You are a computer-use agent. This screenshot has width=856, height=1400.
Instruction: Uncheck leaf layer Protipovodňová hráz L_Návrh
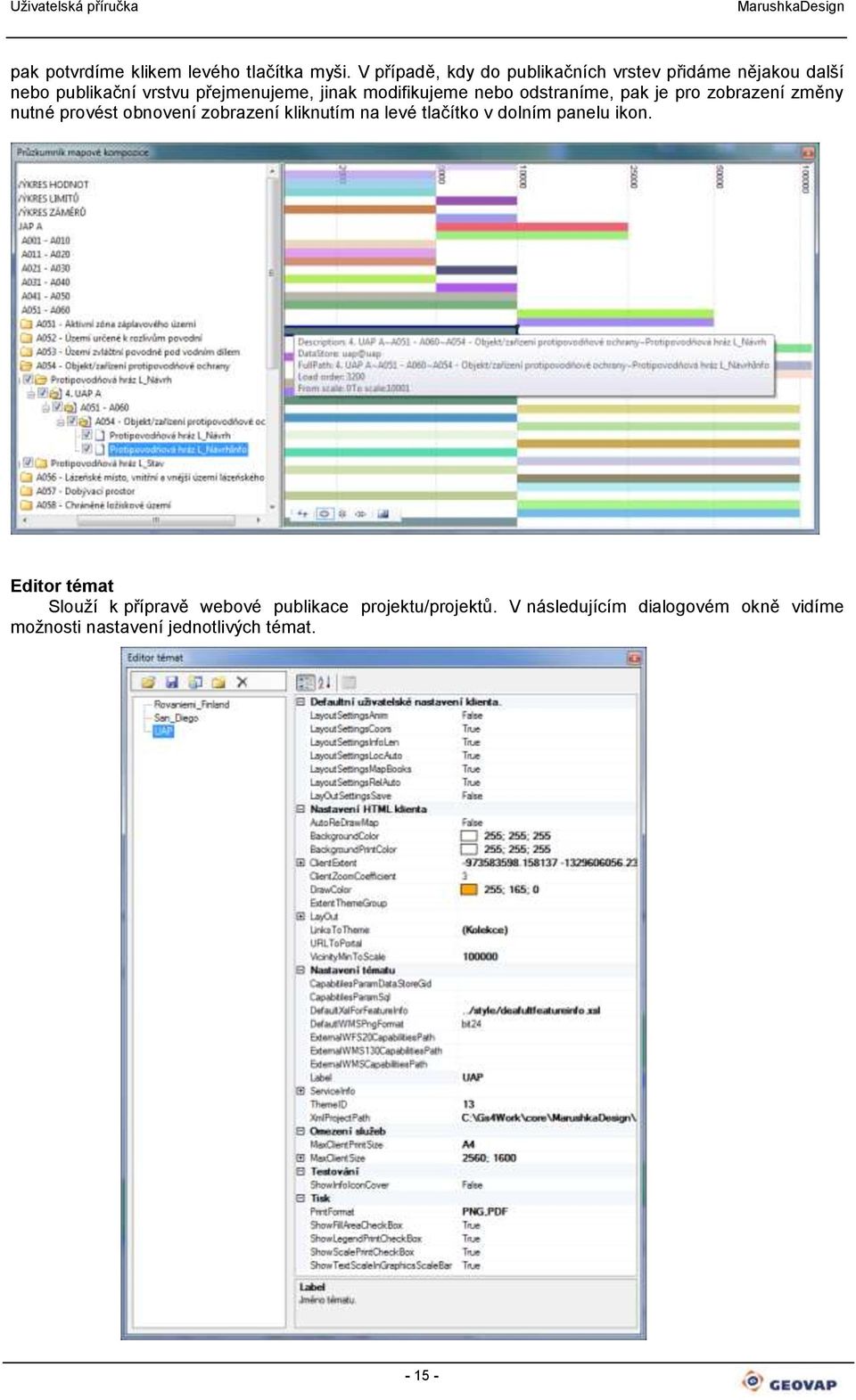(86, 435)
